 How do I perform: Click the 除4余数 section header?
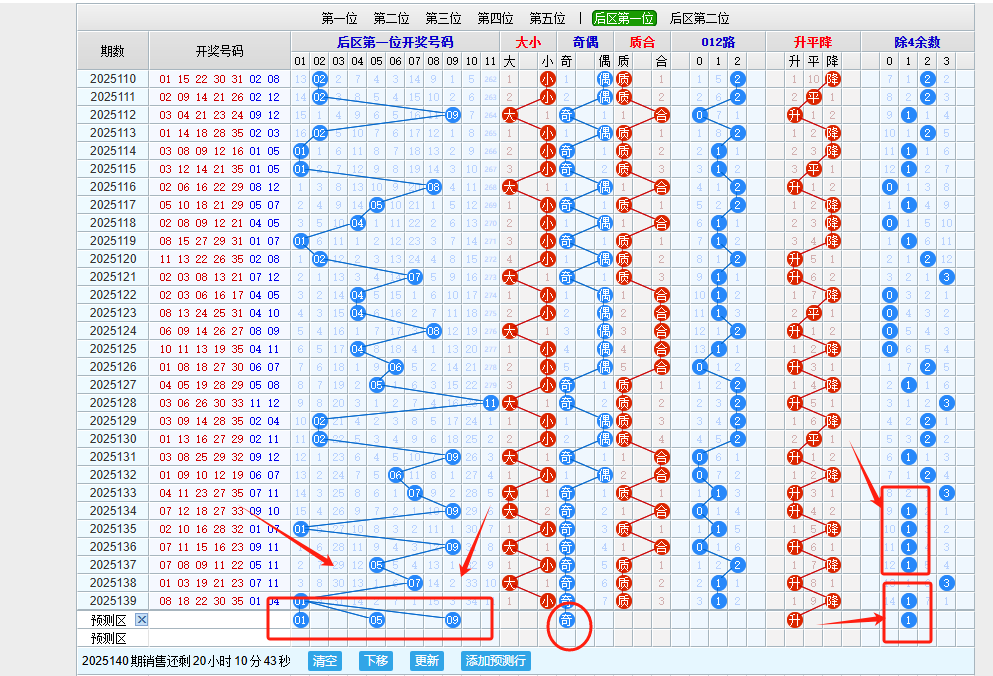[918, 42]
